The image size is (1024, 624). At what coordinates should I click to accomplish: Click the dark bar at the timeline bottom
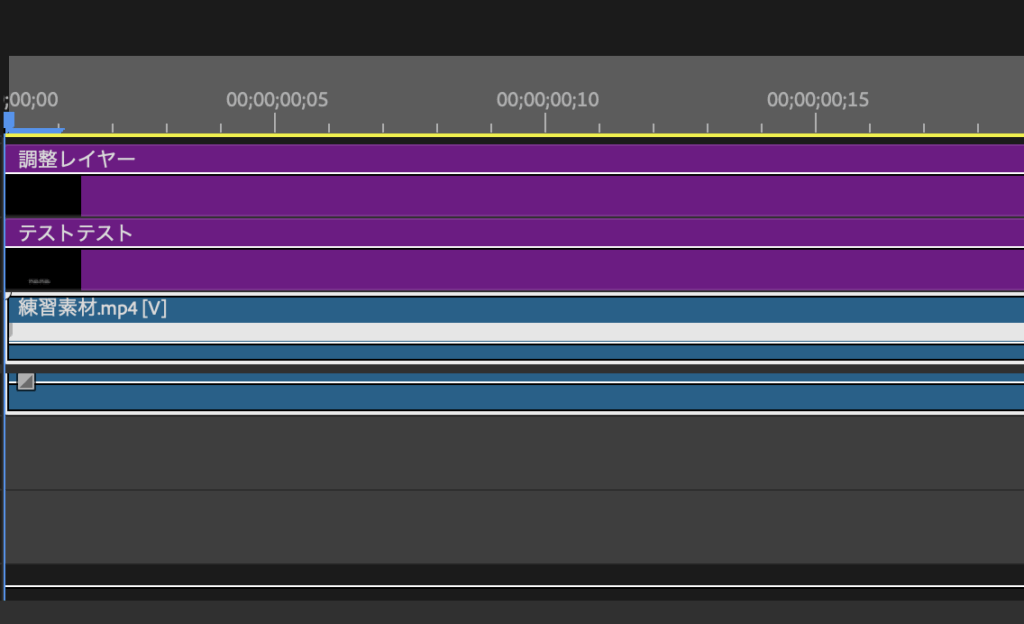(500, 575)
